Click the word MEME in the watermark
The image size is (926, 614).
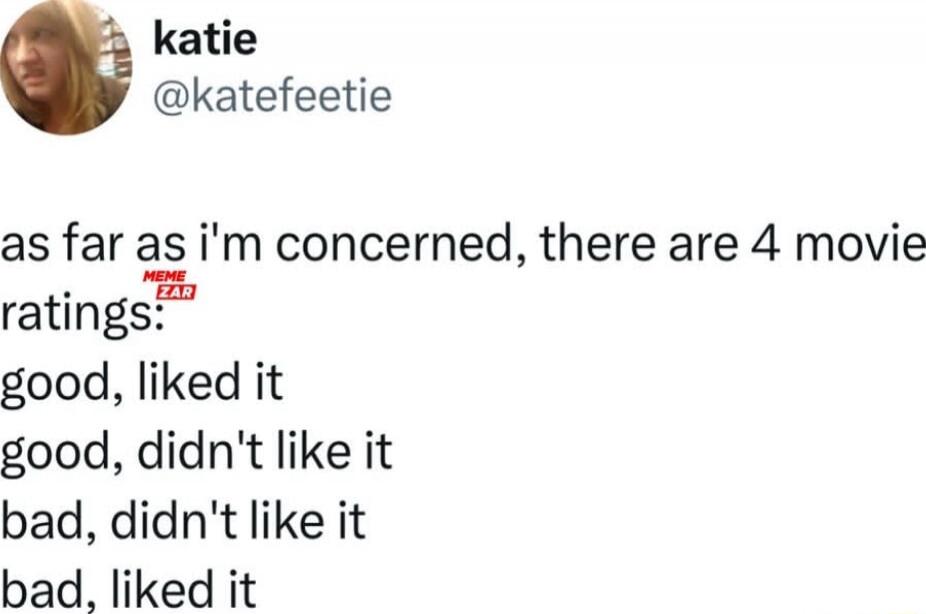165,276
